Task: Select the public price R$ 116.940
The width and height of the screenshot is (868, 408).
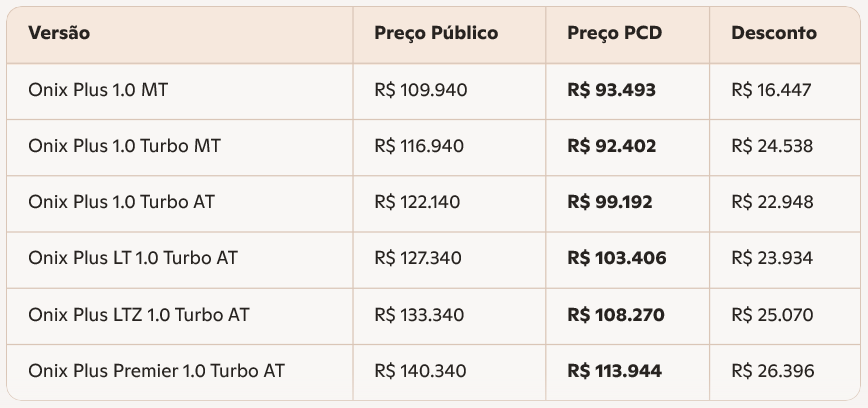Action: [x=419, y=146]
